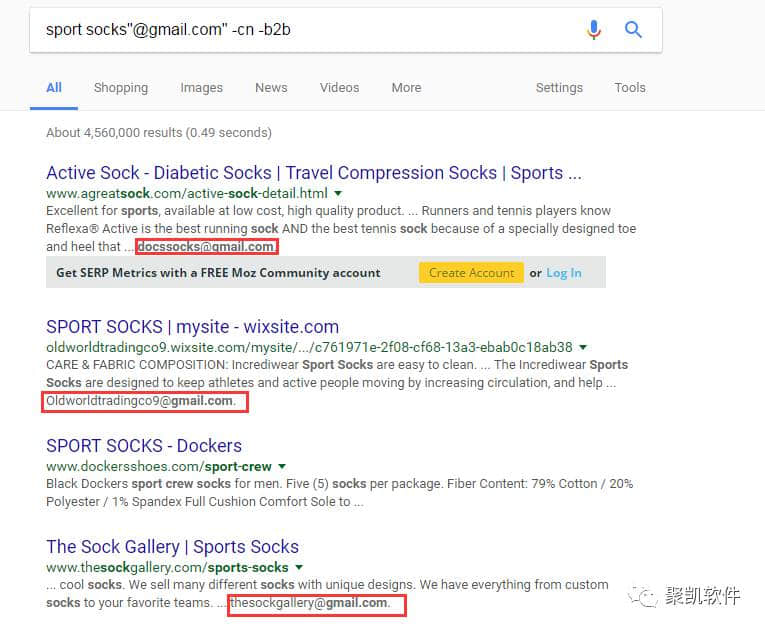This screenshot has height=629, width=765.
Task: Expand dropdown arrow beside thesockgallery.com URL
Action: [x=299, y=568]
